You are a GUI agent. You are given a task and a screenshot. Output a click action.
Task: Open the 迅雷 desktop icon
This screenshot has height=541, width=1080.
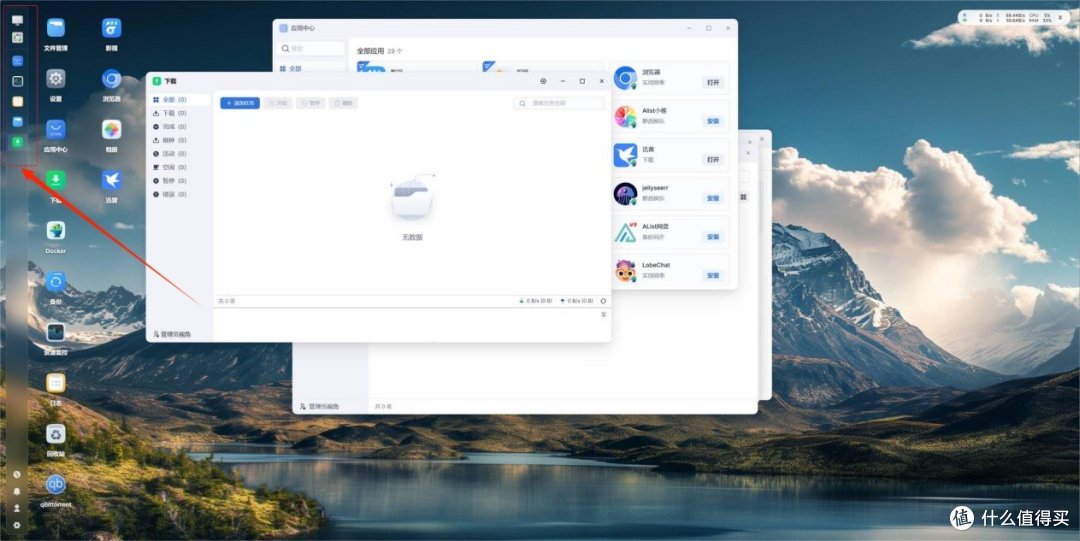[112, 180]
